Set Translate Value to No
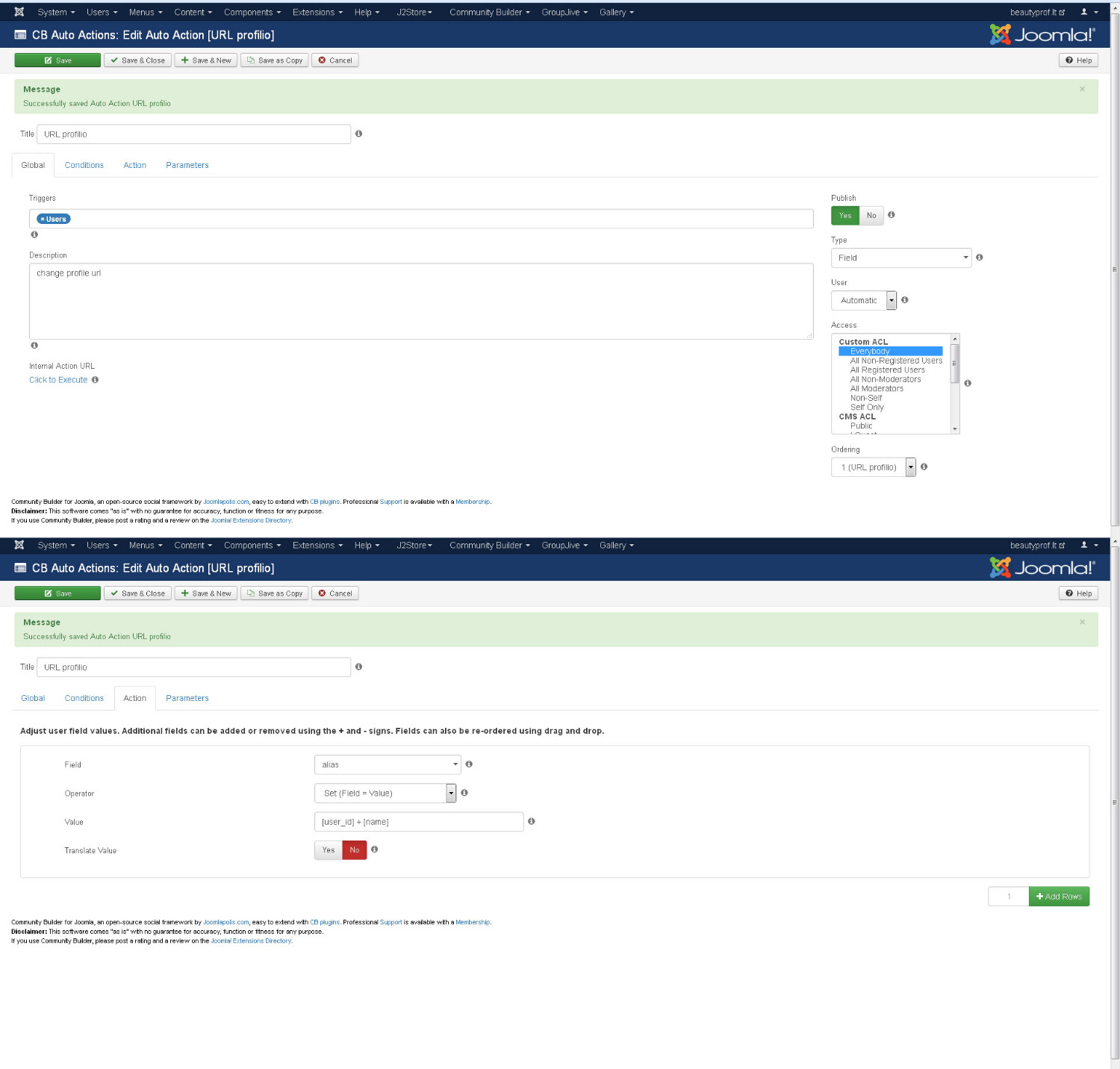 [355, 850]
